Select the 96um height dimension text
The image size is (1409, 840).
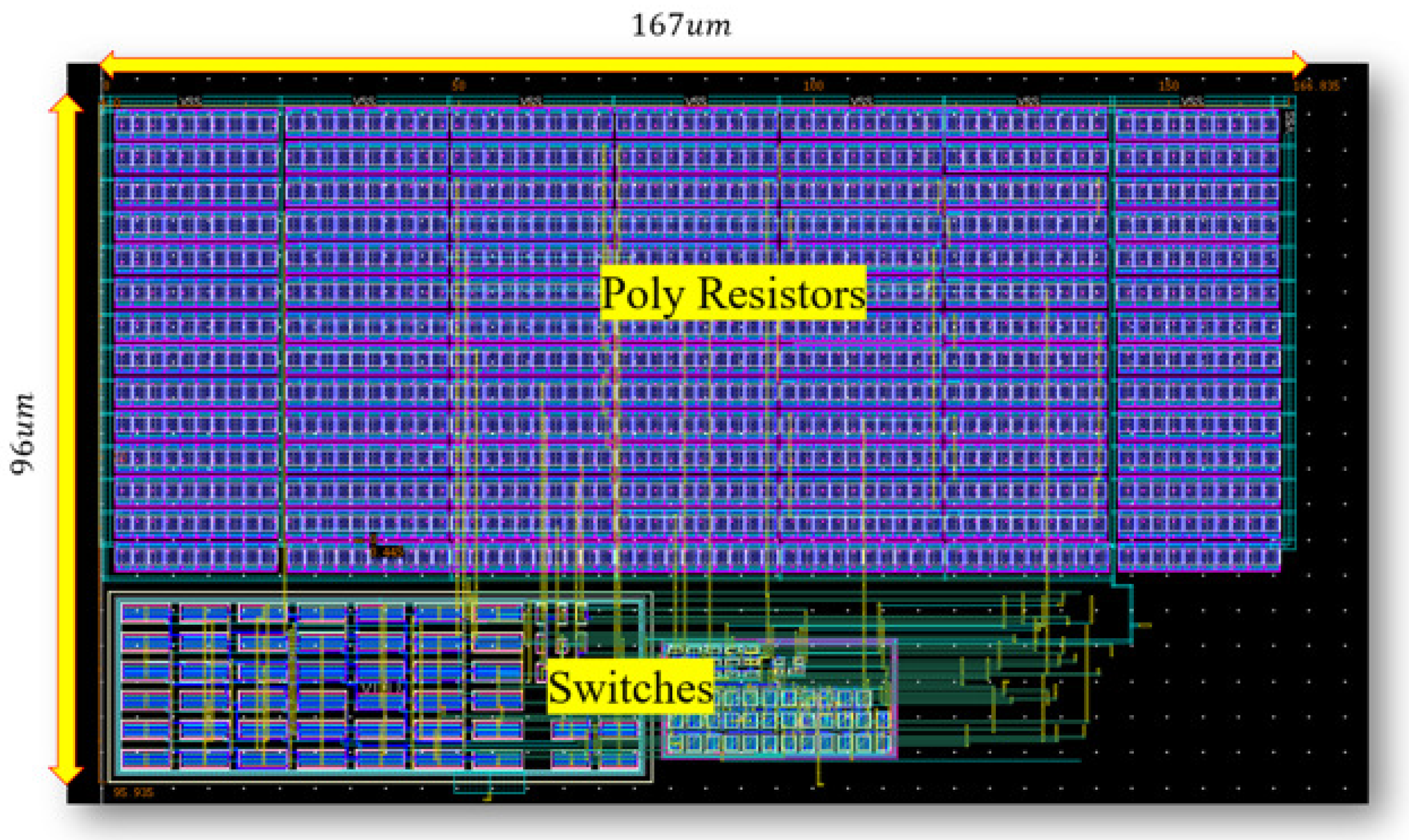(24, 433)
